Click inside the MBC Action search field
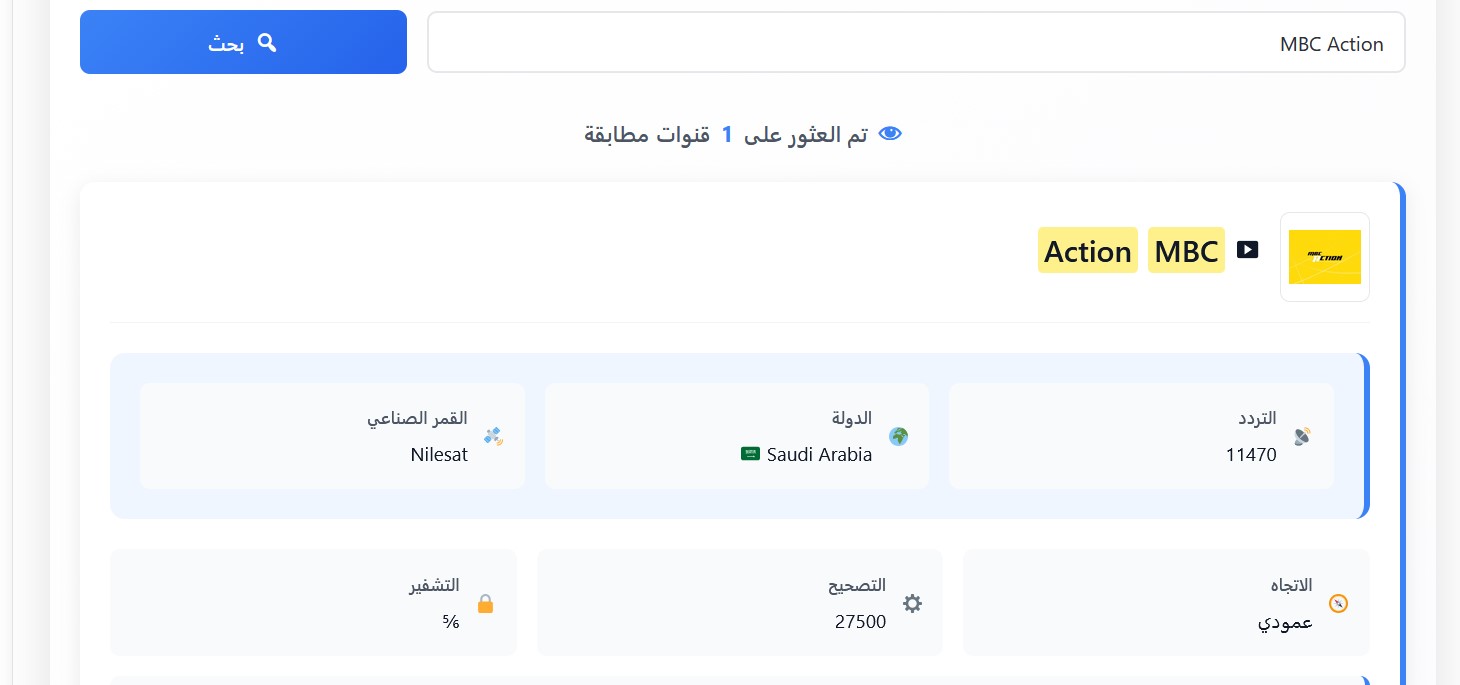The width and height of the screenshot is (1460, 685). click(x=916, y=42)
